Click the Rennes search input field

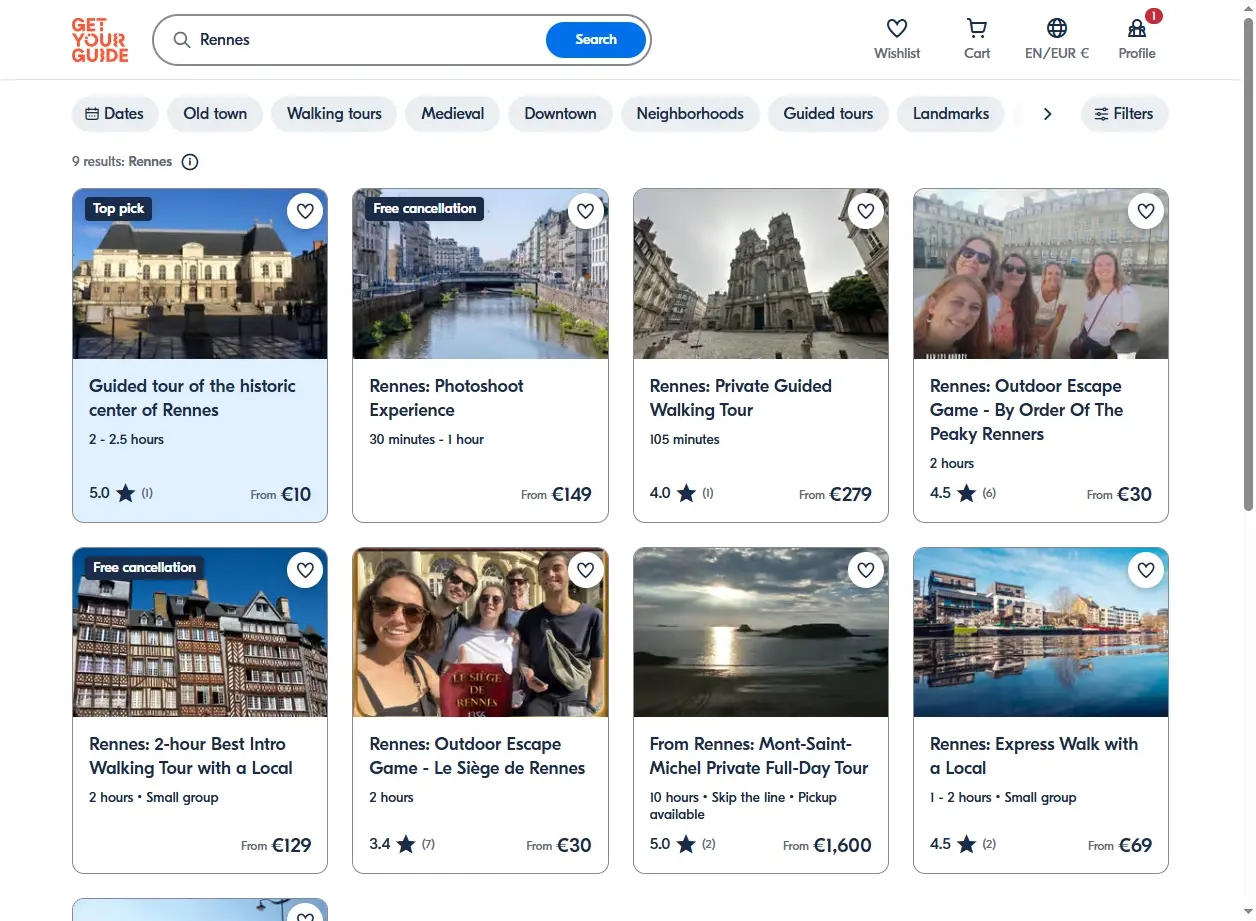pyautogui.click(x=370, y=40)
